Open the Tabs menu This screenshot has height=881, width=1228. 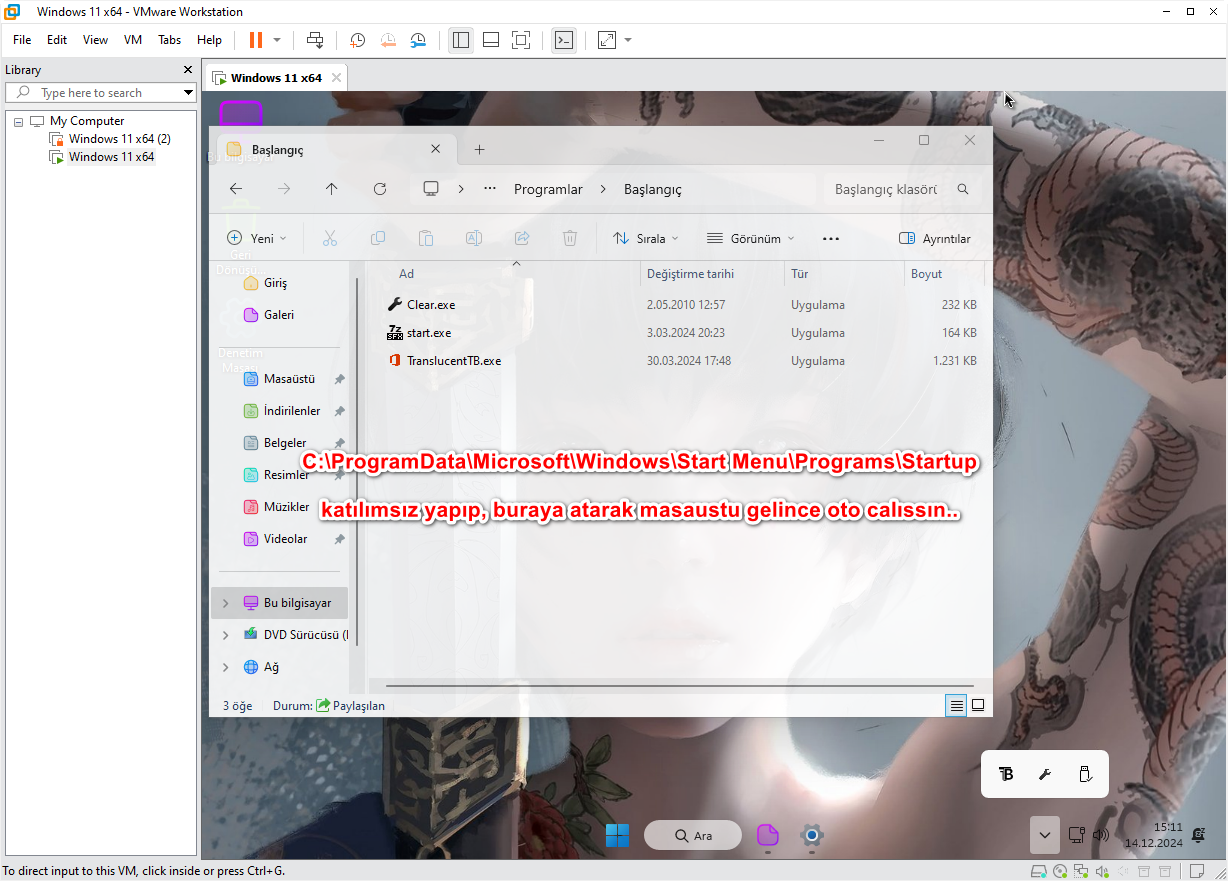(170, 40)
